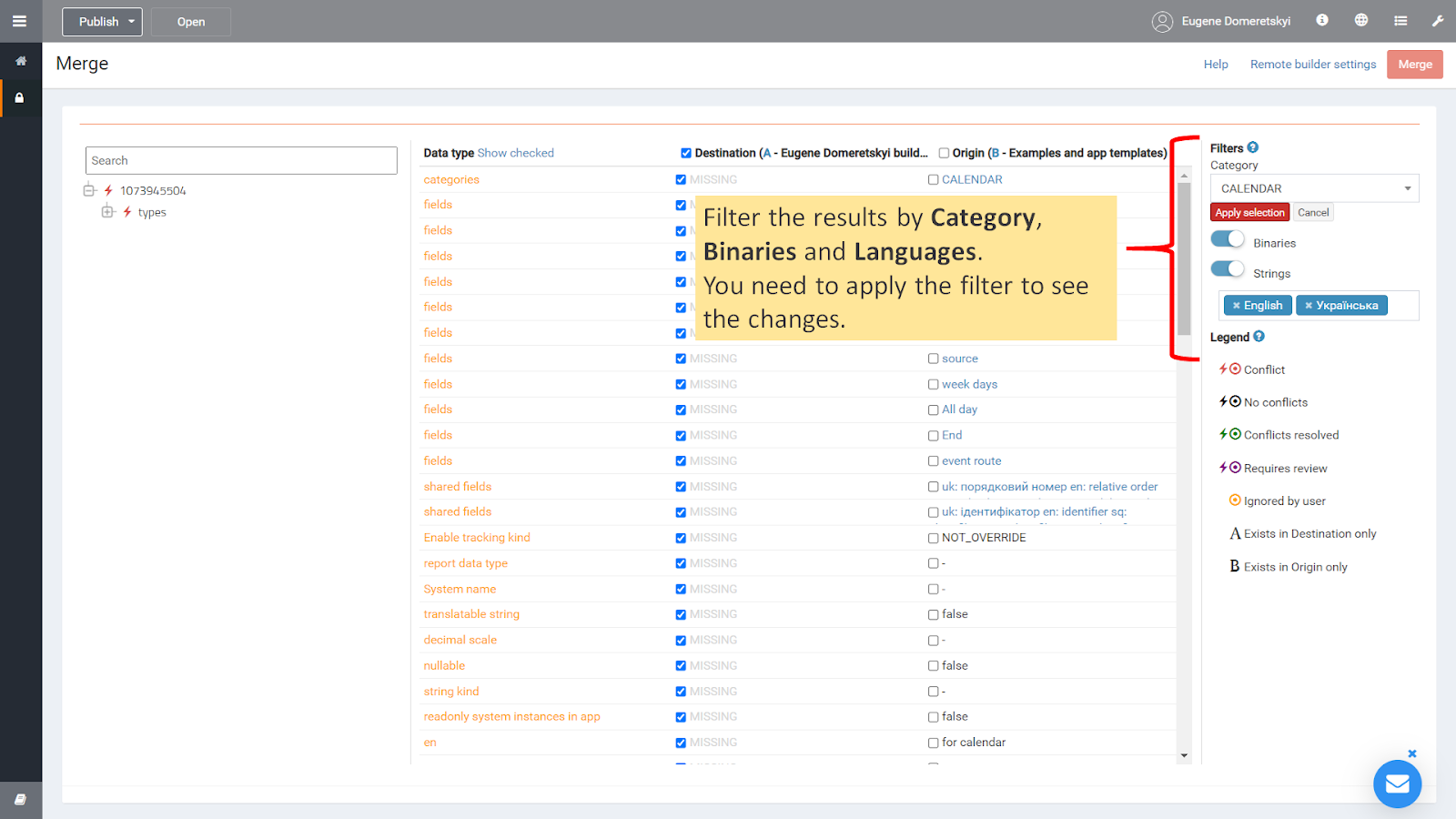Click the info icon in header
Screen dimensions: 1456x819
click(x=1322, y=20)
